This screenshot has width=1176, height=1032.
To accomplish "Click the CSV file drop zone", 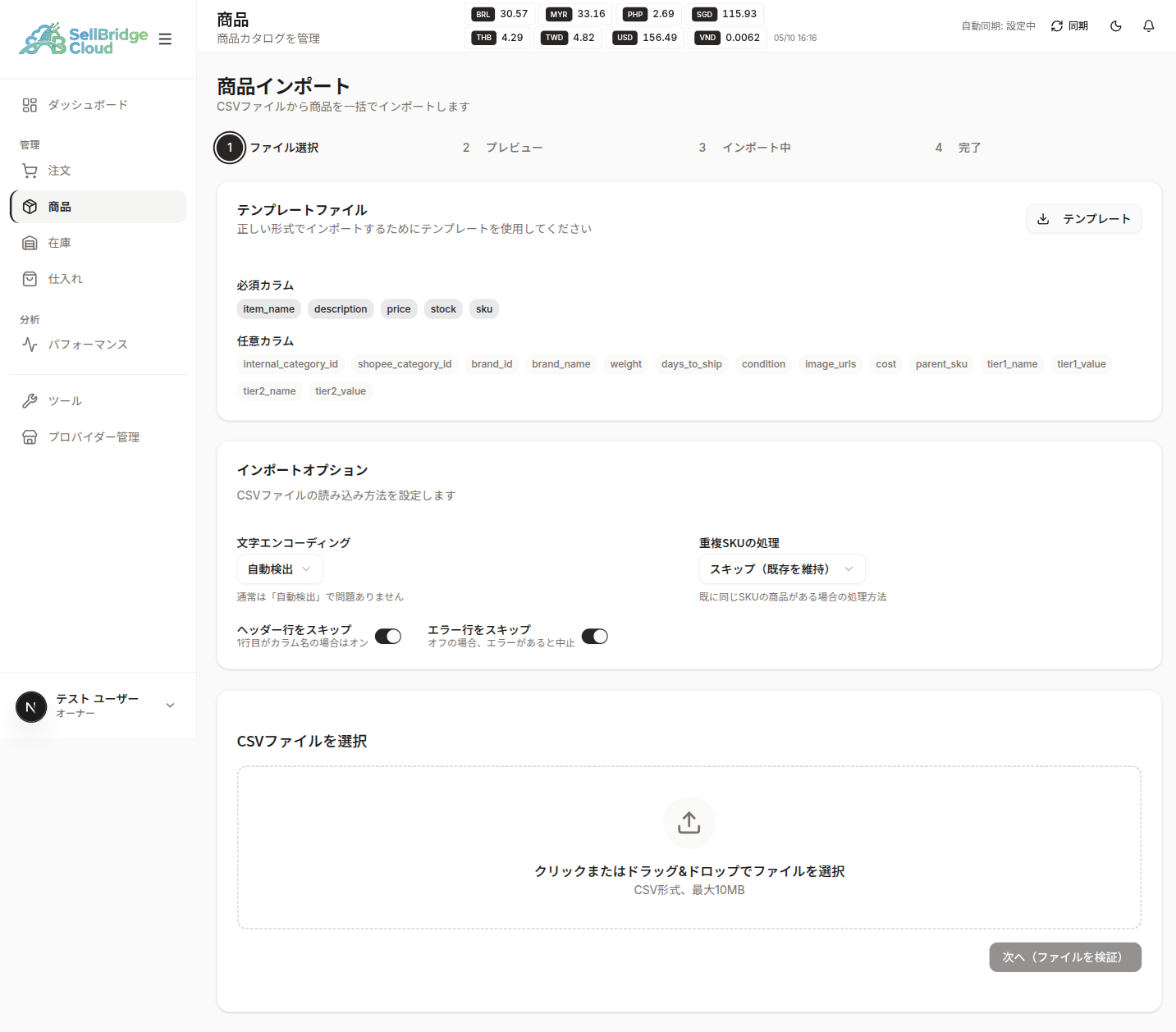I will (689, 847).
